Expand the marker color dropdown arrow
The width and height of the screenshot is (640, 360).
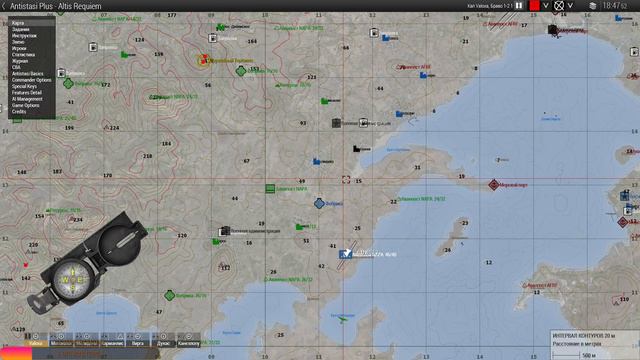pyautogui.click(x=546, y=6)
